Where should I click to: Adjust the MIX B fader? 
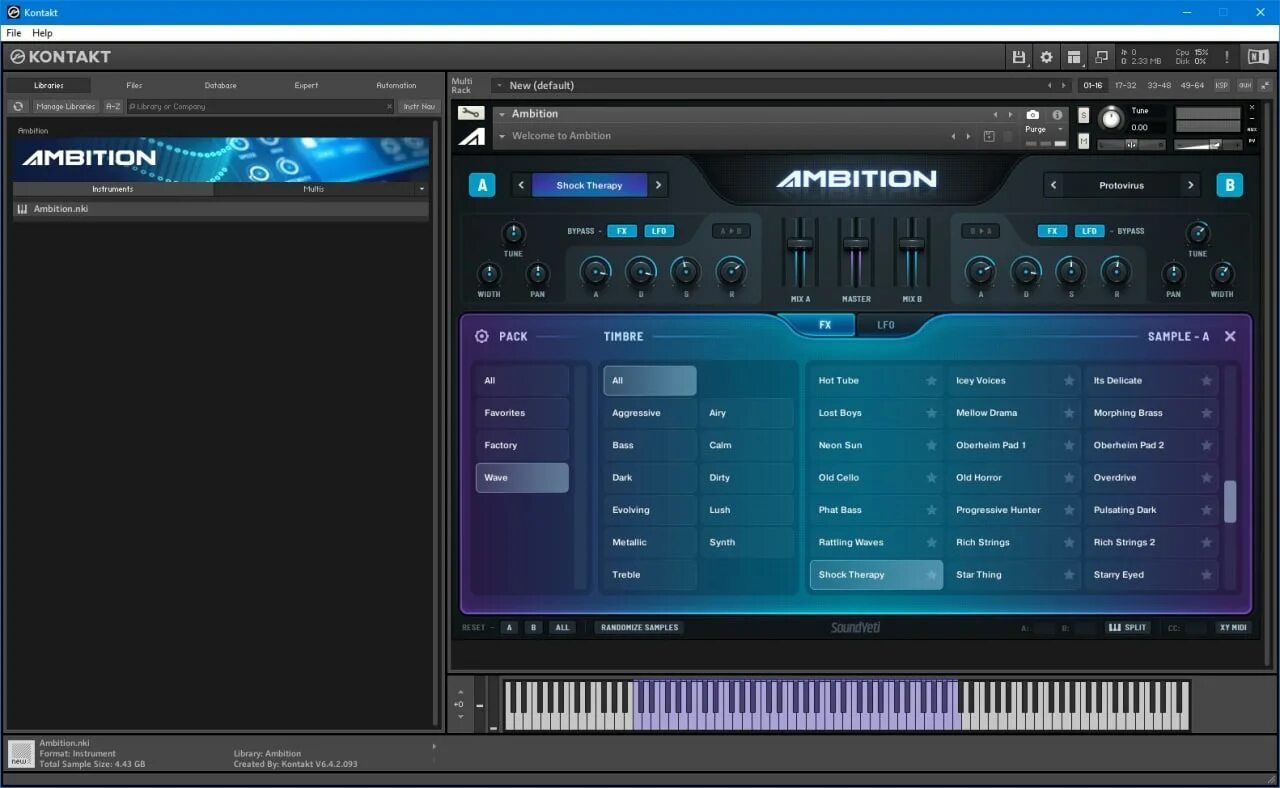click(x=911, y=244)
